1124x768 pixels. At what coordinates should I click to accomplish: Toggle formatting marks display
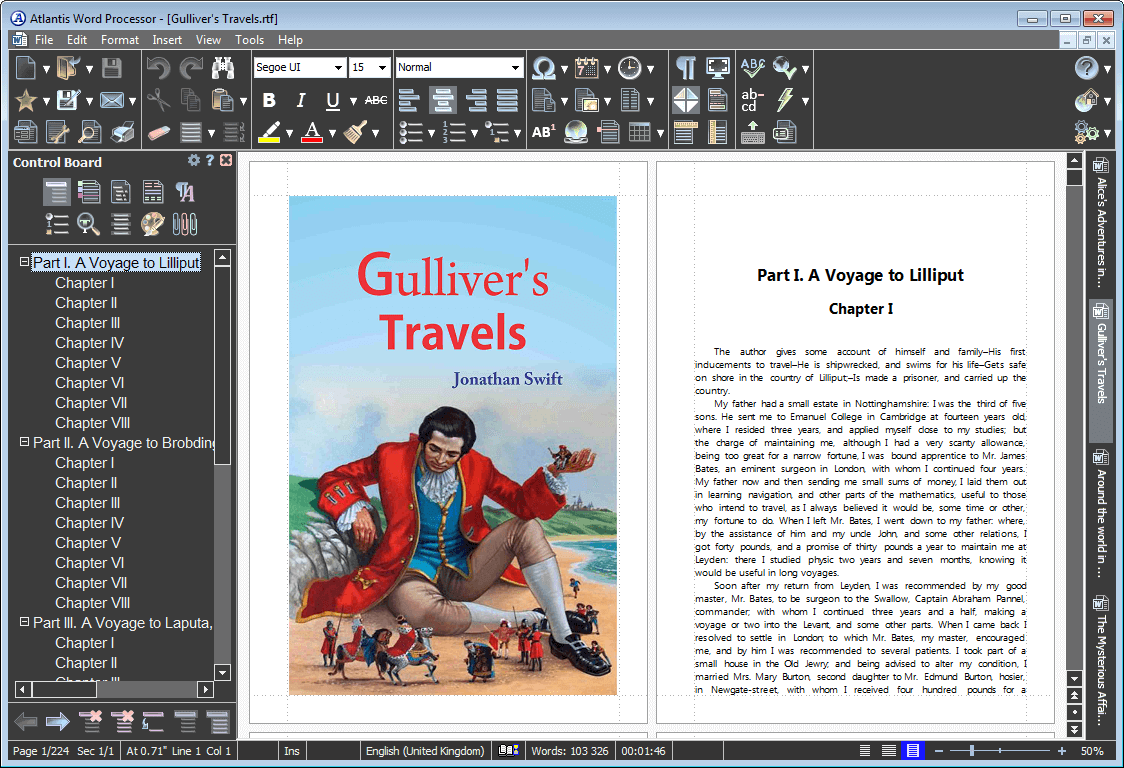click(685, 67)
